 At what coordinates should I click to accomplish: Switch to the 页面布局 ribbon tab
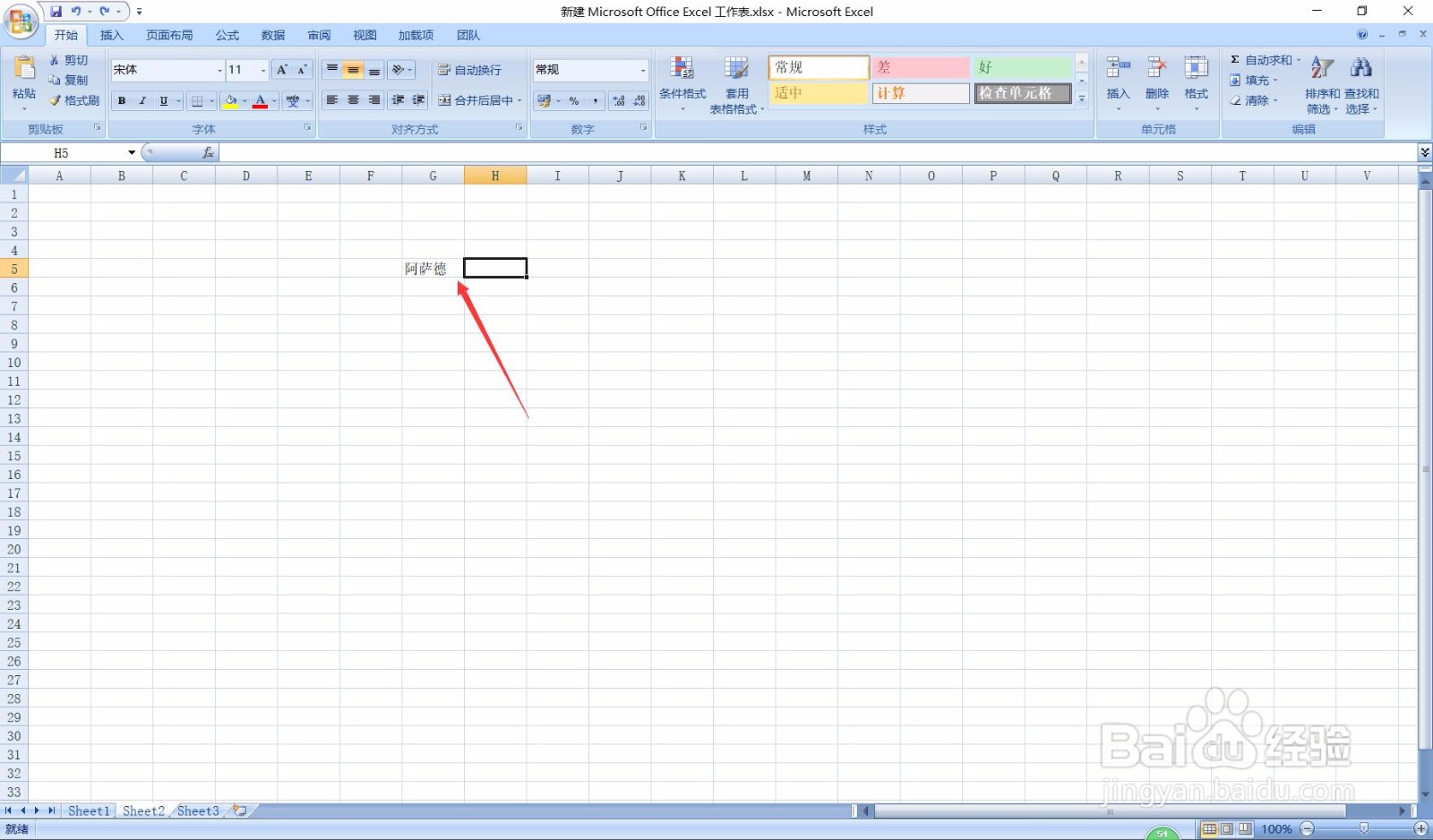[169, 35]
